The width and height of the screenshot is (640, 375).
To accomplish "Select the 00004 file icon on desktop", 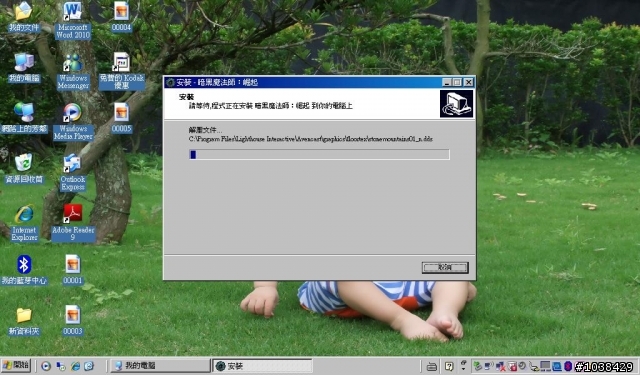I will (121, 16).
